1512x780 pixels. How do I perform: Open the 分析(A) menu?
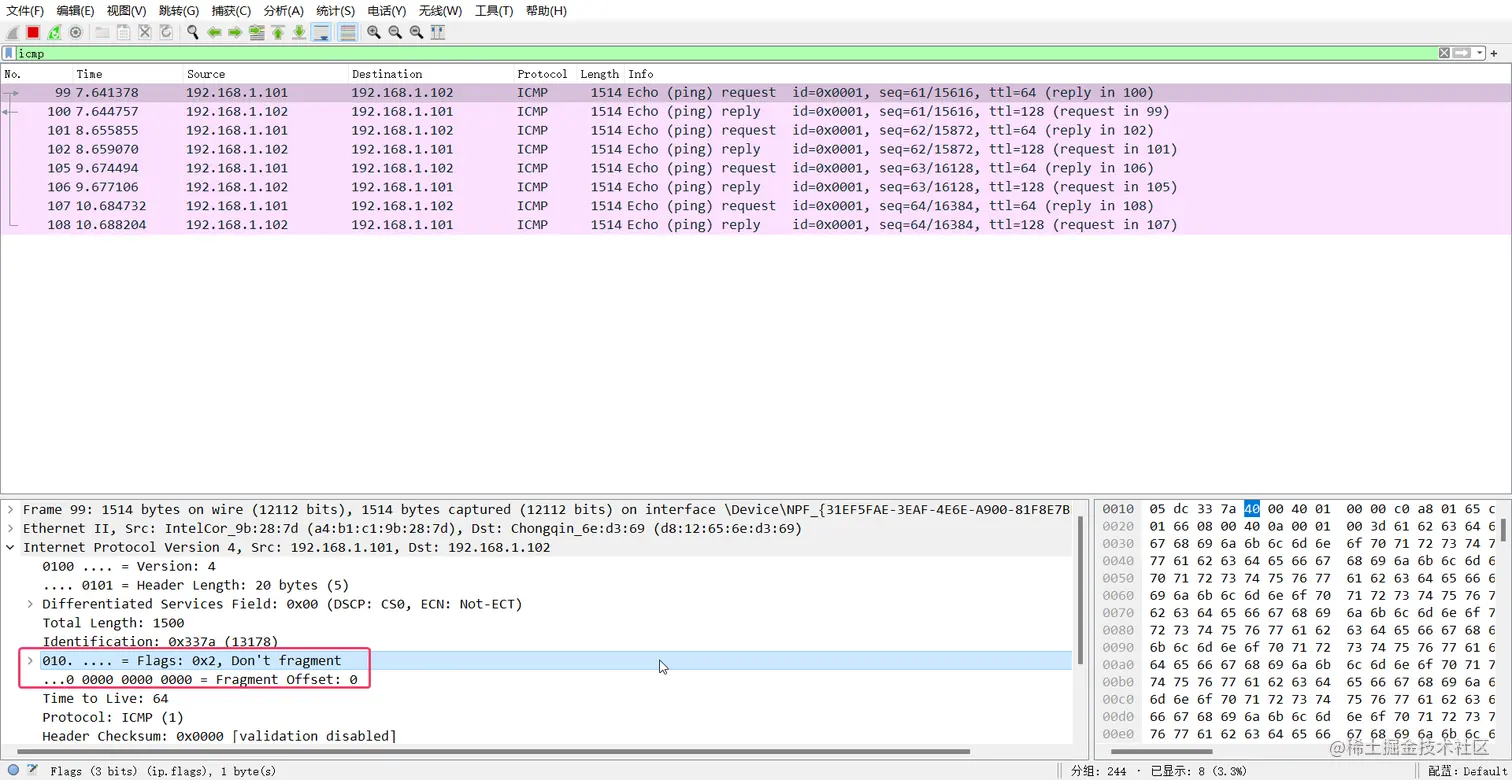tap(283, 10)
